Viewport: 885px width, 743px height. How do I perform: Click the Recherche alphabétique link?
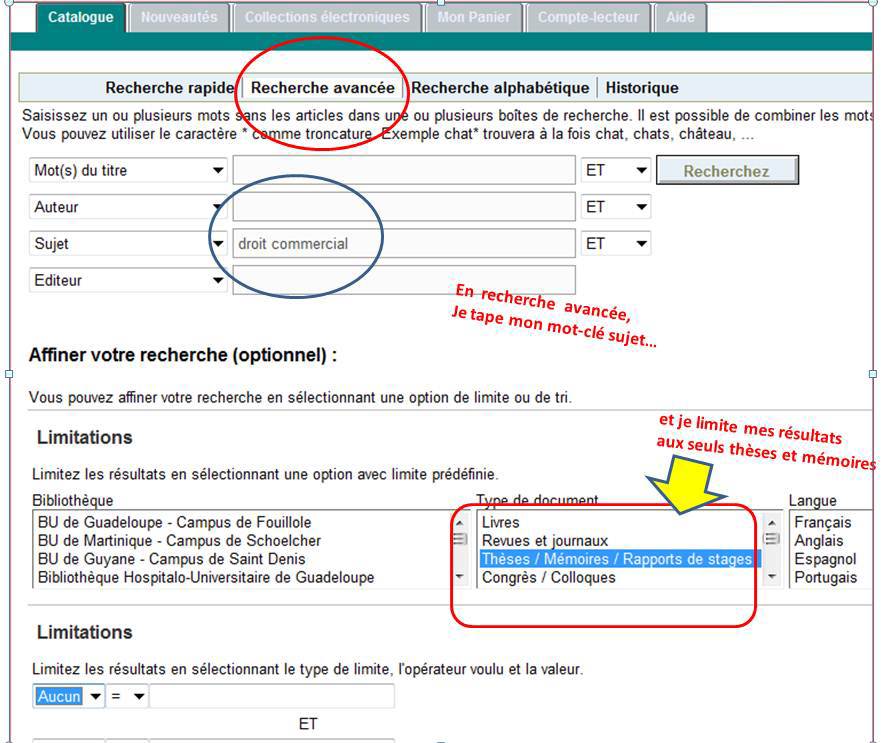(500, 88)
